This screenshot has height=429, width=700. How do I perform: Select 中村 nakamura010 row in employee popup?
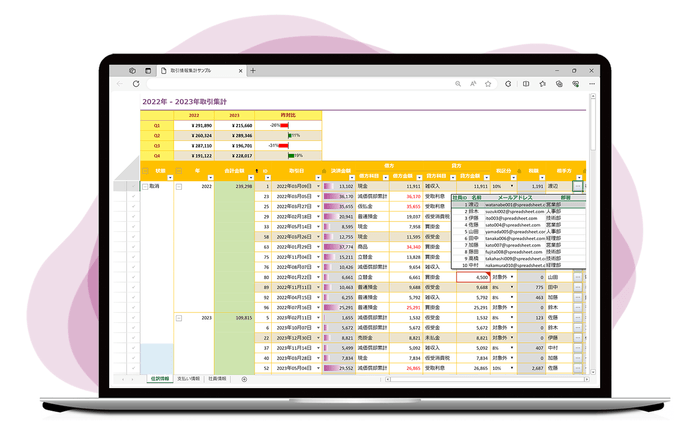click(518, 265)
